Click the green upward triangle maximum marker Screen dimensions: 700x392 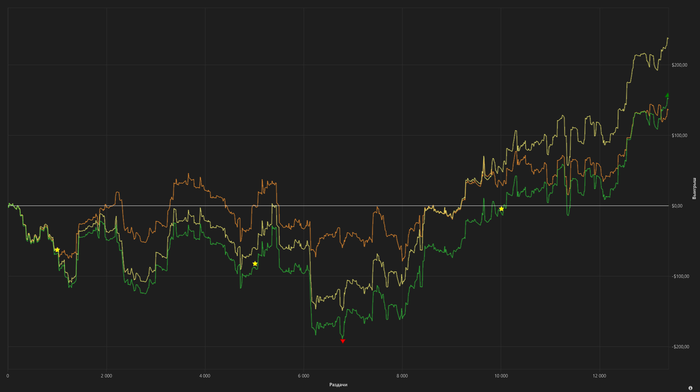[x=667, y=95]
